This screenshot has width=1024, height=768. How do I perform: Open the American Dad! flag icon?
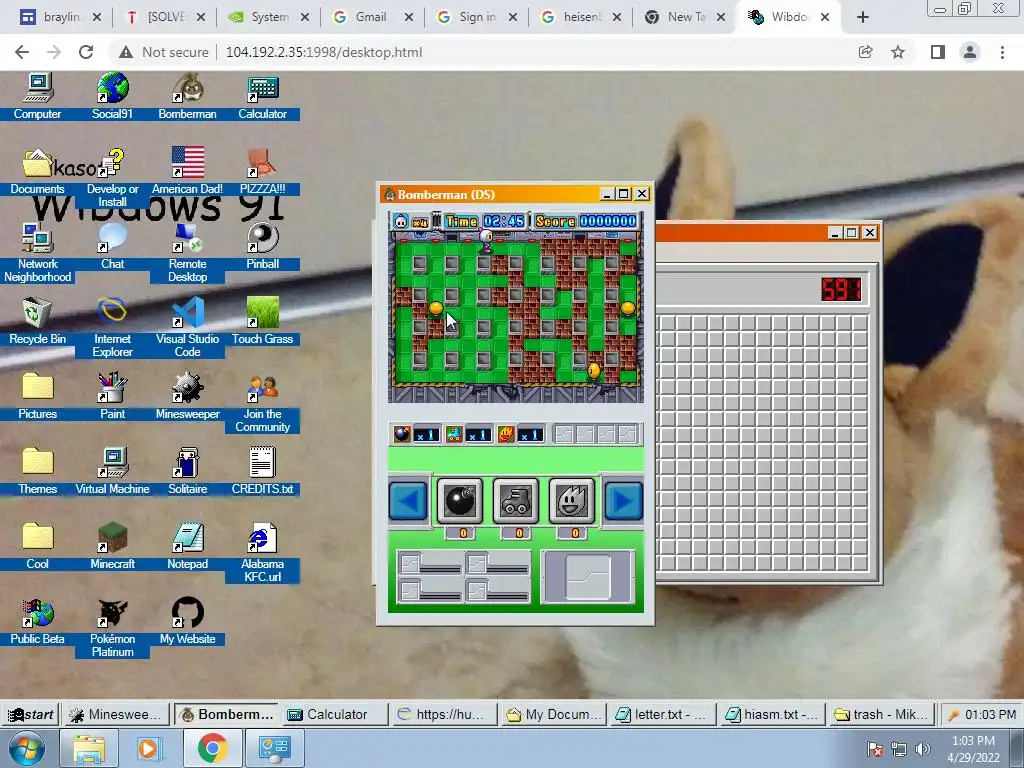(x=187, y=163)
